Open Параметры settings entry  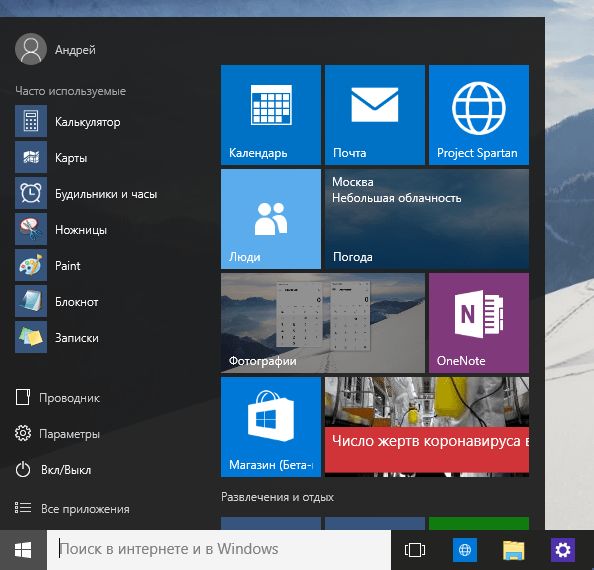(58, 433)
